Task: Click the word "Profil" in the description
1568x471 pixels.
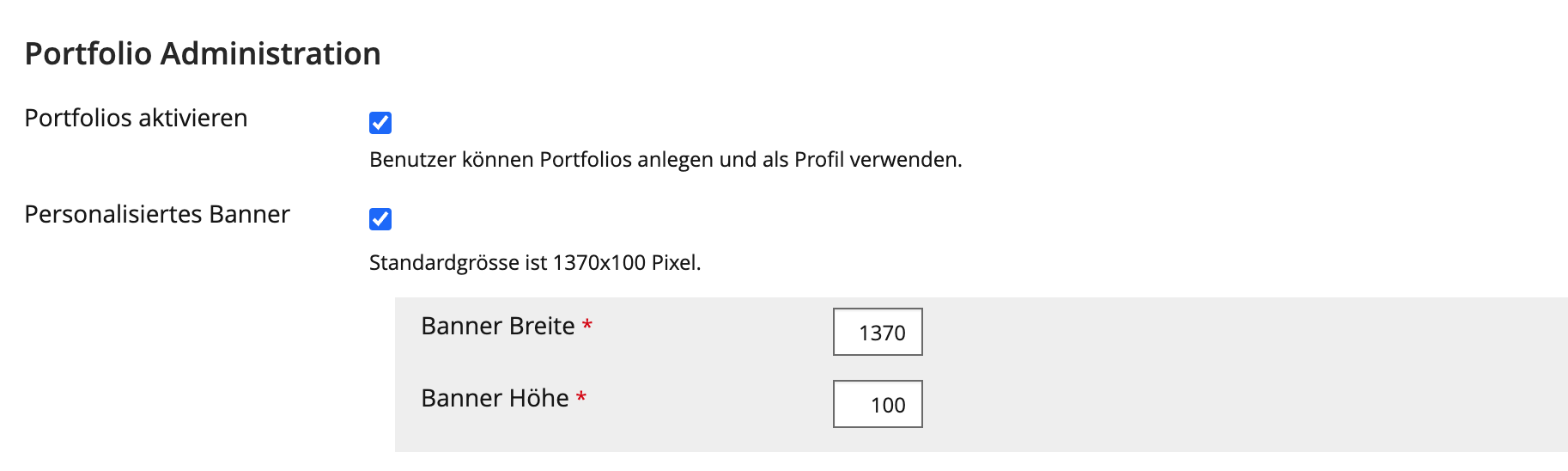Action: coord(819,160)
